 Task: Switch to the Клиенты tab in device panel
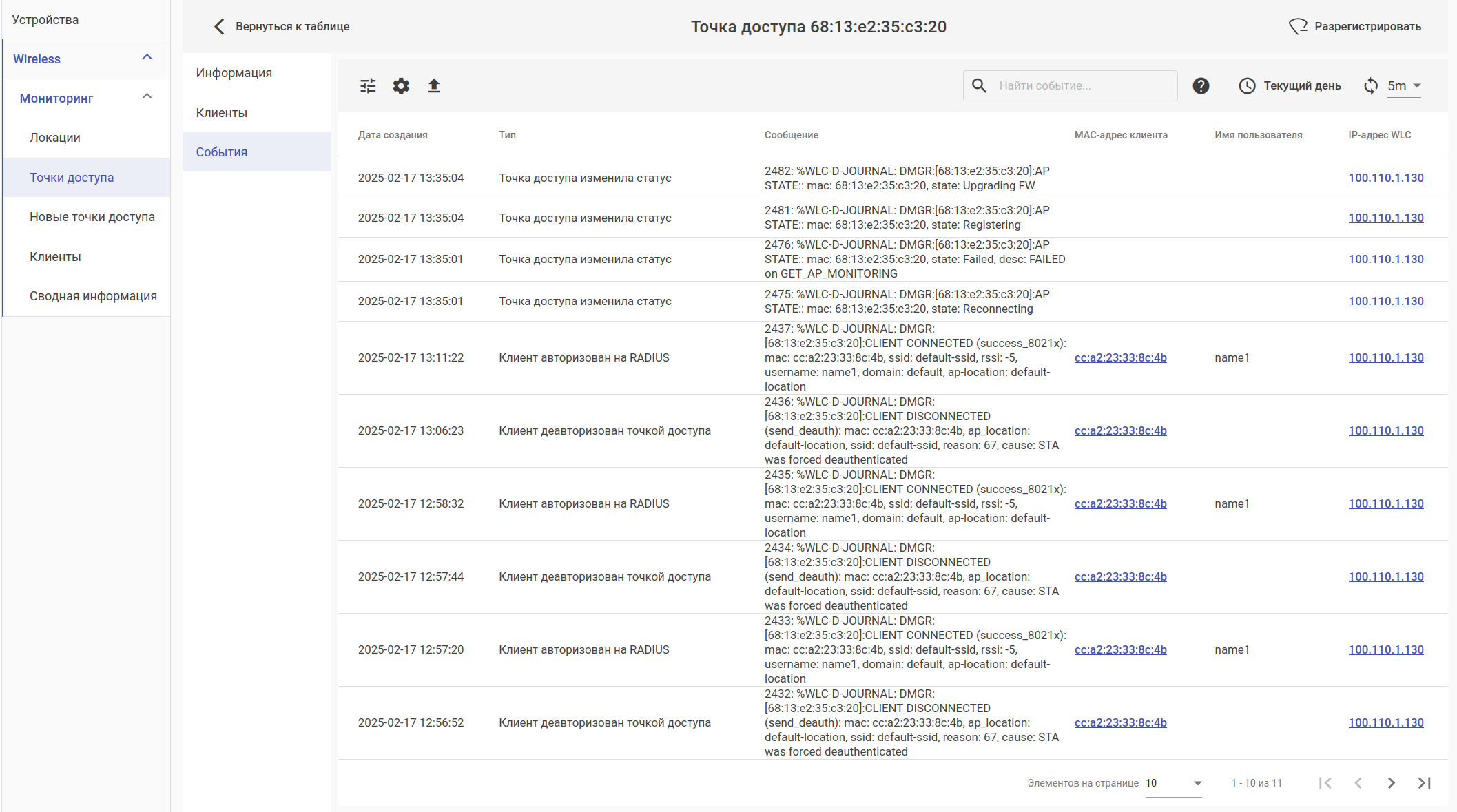tap(222, 113)
